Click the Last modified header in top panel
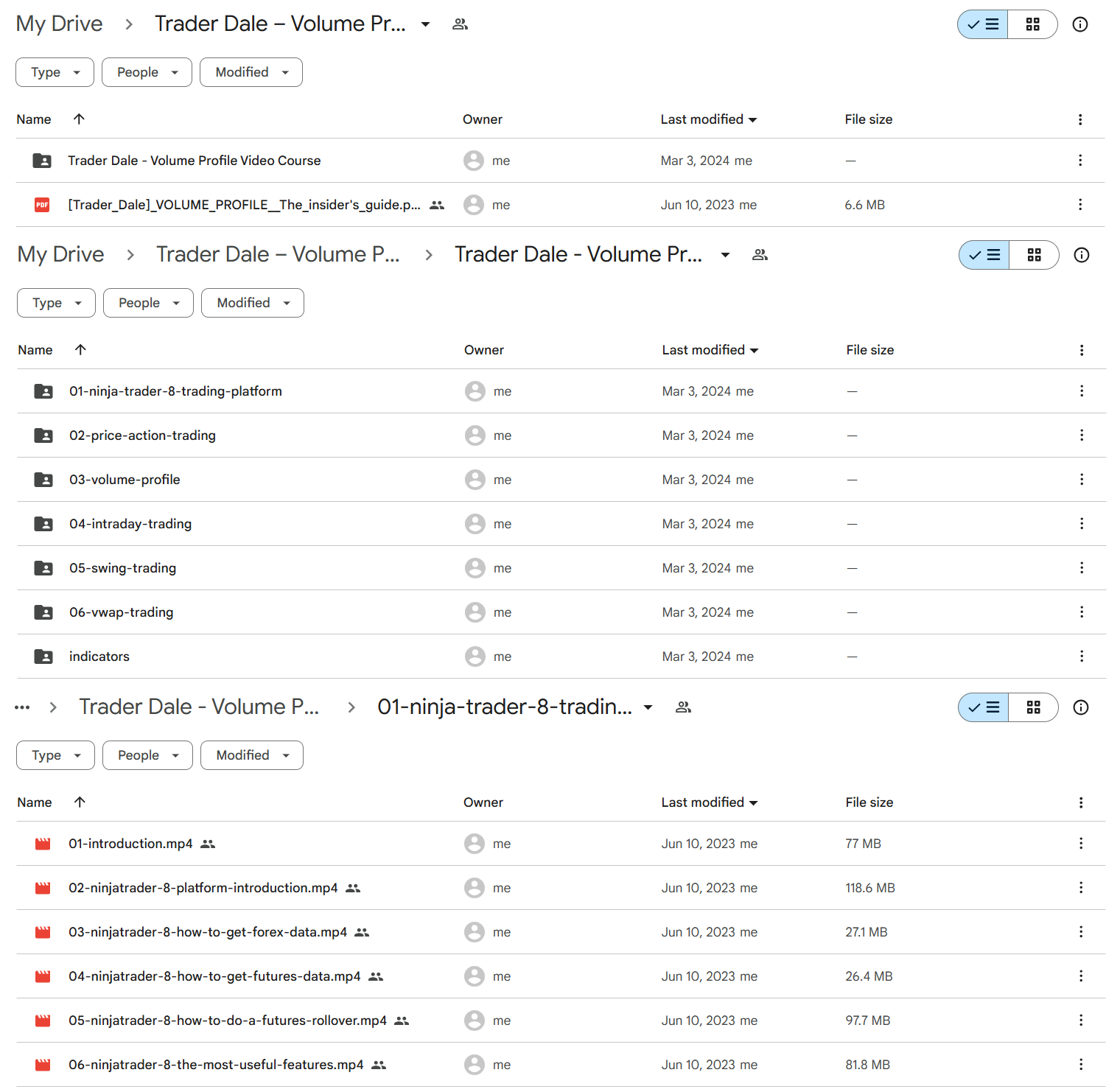This screenshot has height=1092, width=1120. click(709, 119)
